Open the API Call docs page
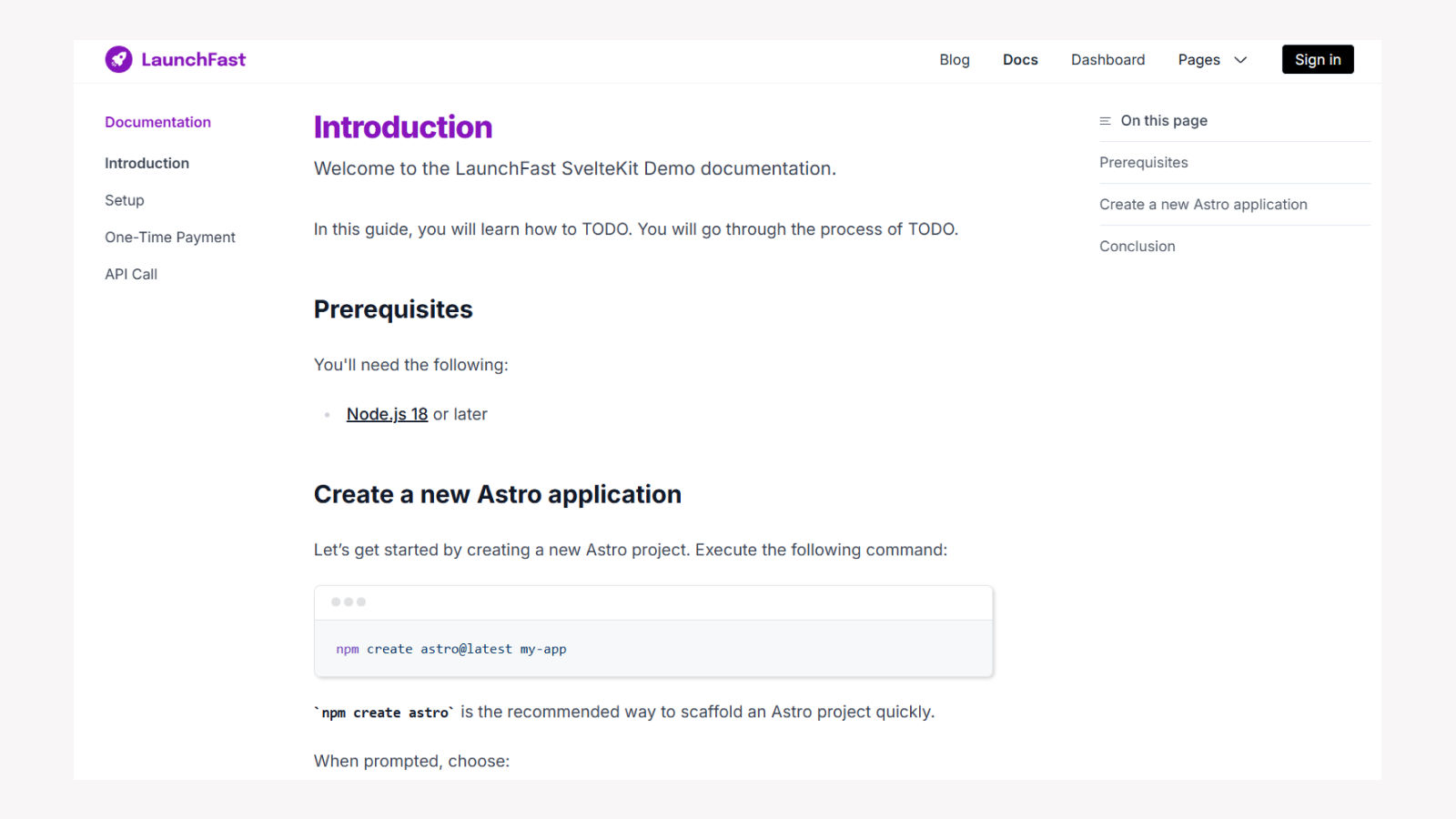Viewport: 1456px width, 819px height. (131, 274)
